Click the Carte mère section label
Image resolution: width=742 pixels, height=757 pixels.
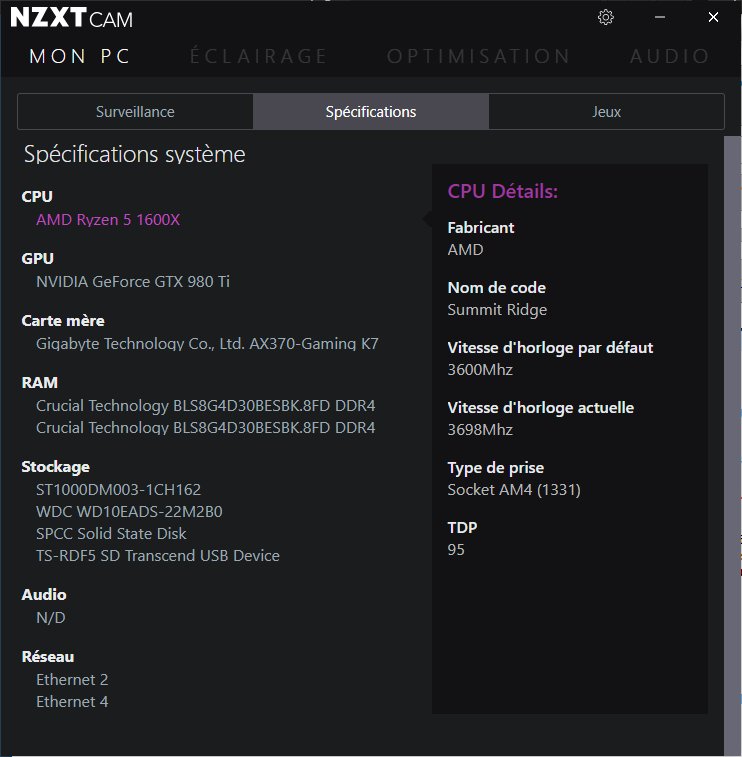pos(63,321)
